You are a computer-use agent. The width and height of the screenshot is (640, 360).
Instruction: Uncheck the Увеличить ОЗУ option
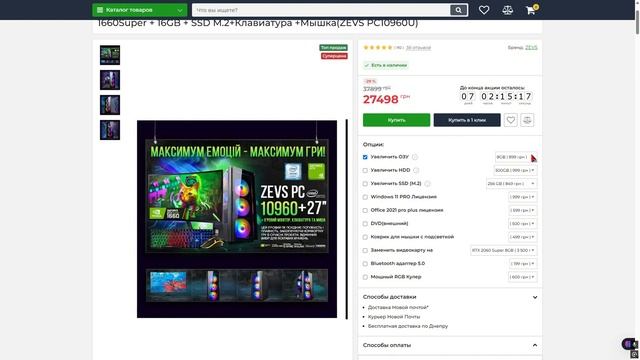click(x=365, y=157)
